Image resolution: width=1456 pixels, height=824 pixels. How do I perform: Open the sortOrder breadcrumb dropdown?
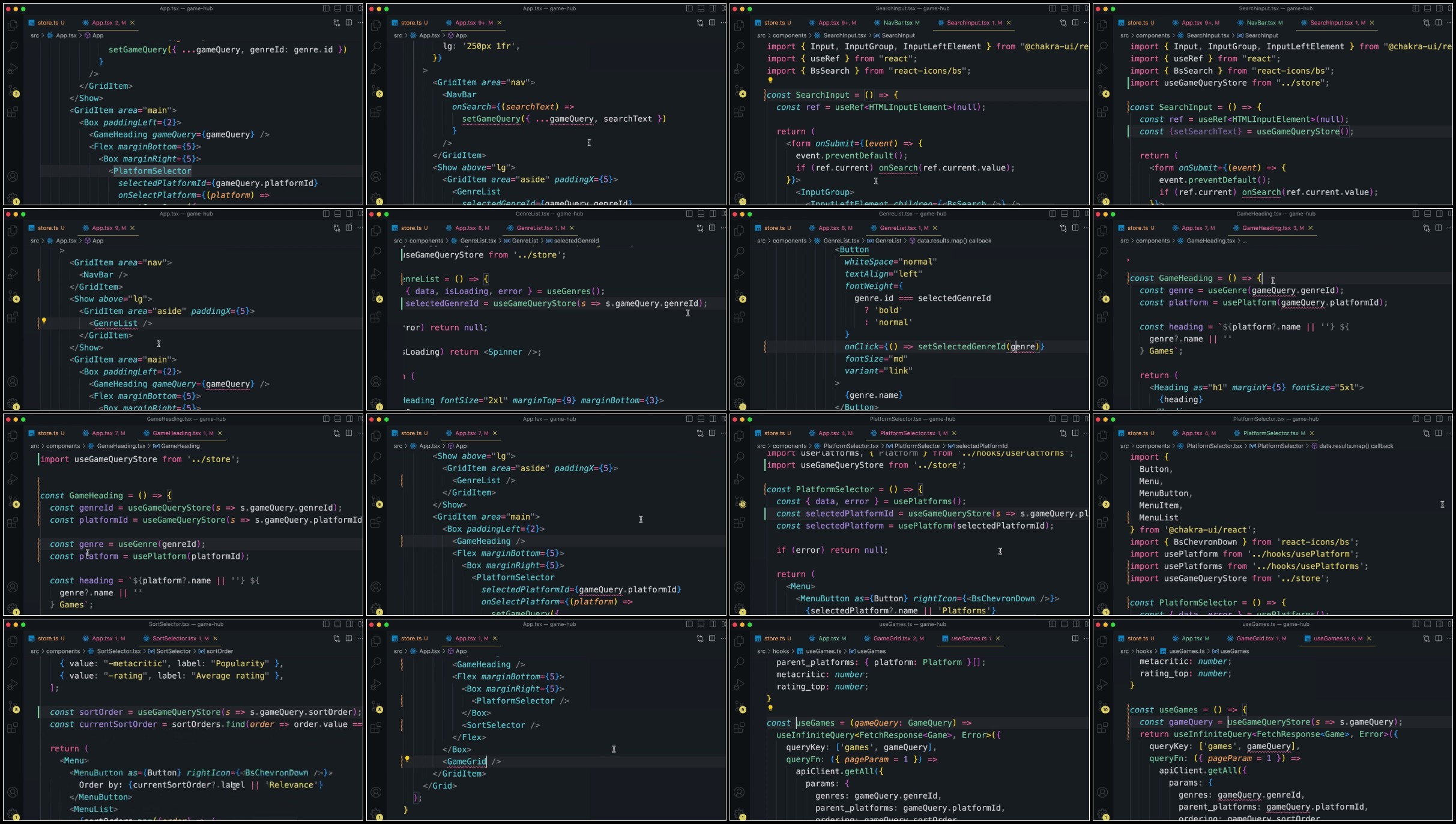coord(219,651)
